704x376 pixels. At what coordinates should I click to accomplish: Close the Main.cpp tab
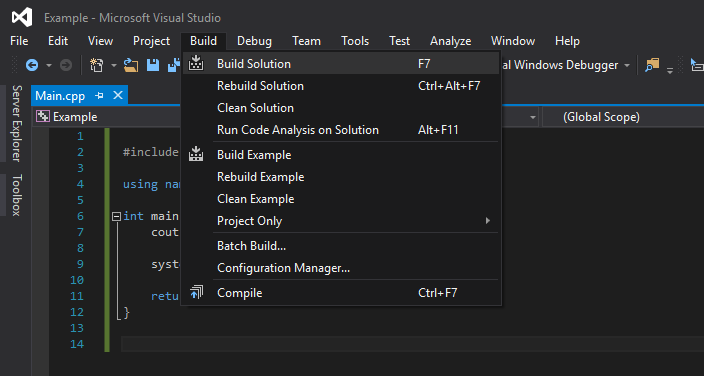[x=118, y=95]
